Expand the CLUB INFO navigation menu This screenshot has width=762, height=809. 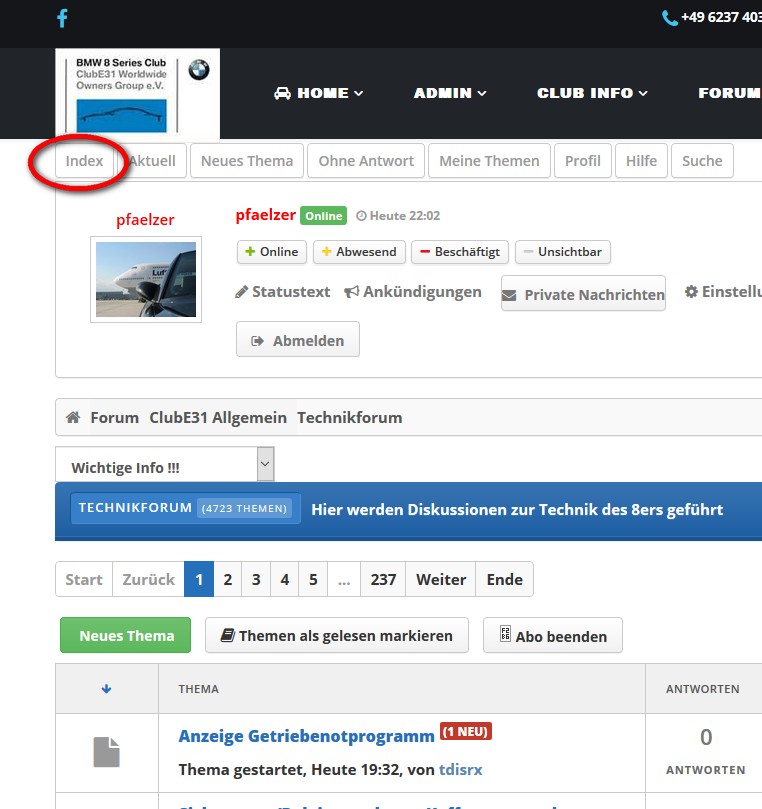click(x=592, y=93)
